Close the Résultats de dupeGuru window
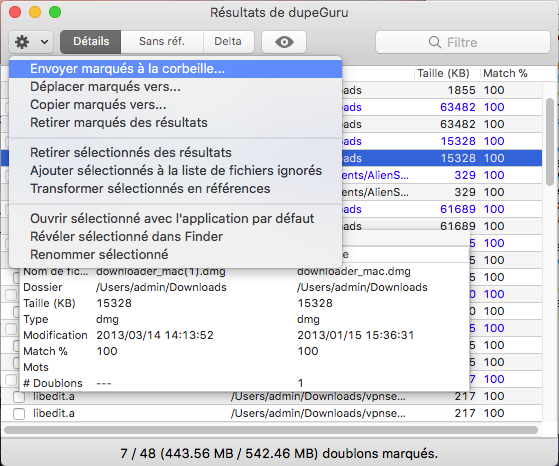This screenshot has width=559, height=466. (15, 12)
